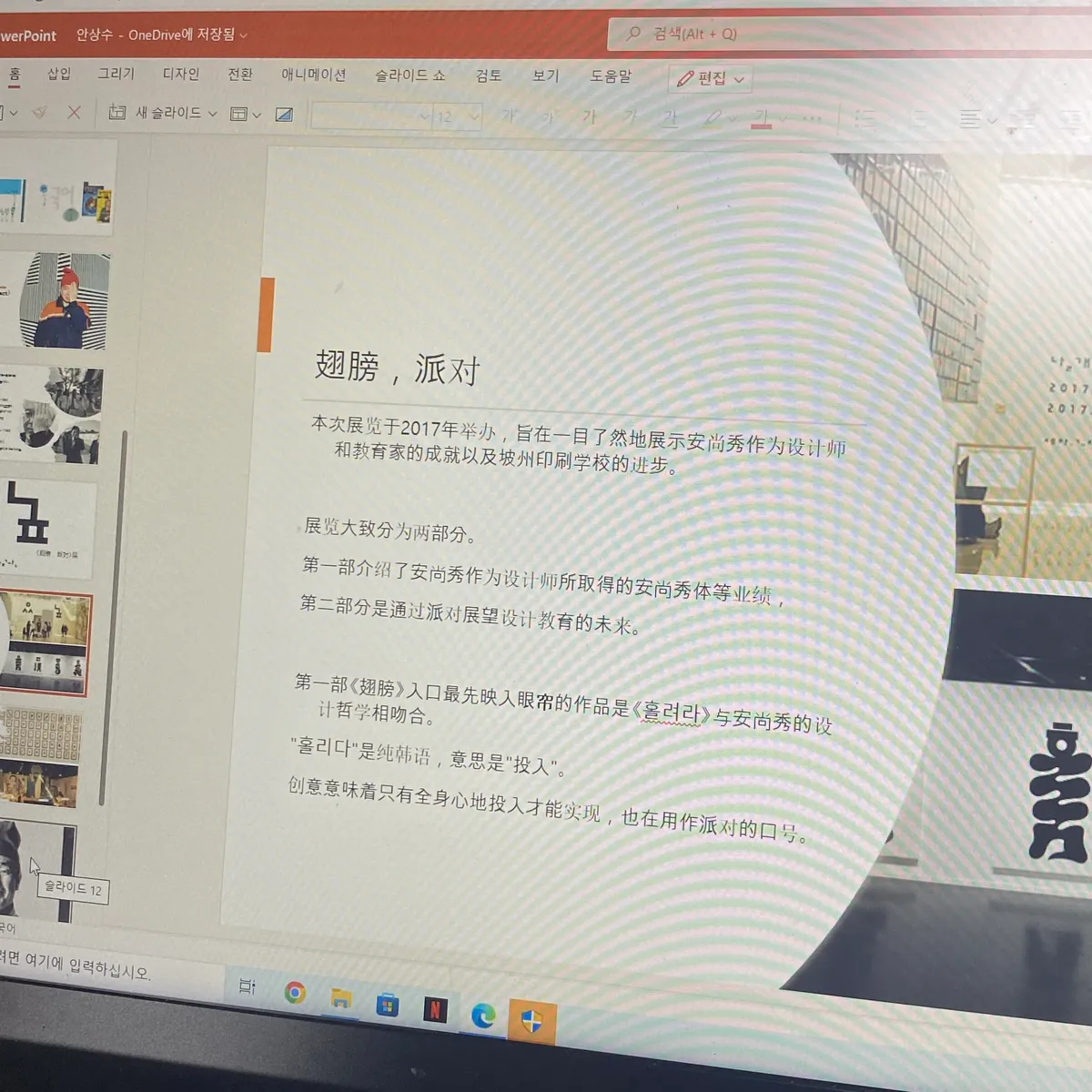Click the paragraph starting 本次展览于2017年举办

click(x=579, y=445)
